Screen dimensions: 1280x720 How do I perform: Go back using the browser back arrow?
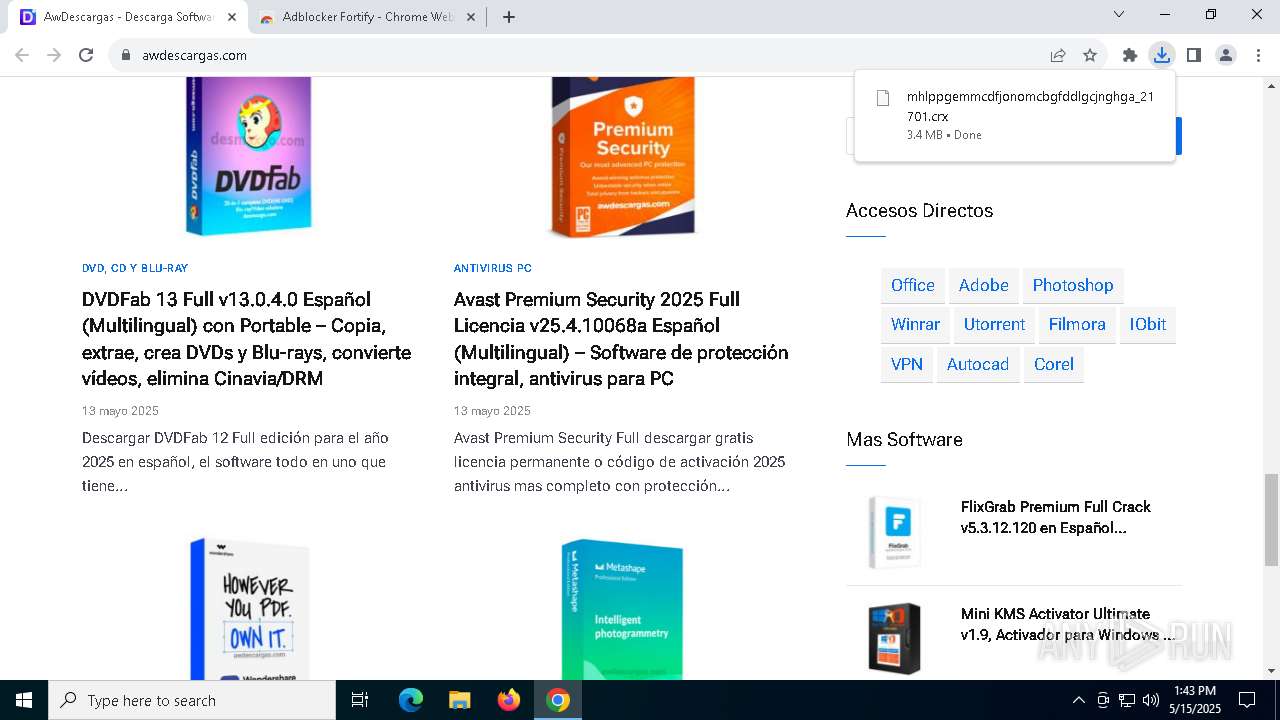pos(24,55)
